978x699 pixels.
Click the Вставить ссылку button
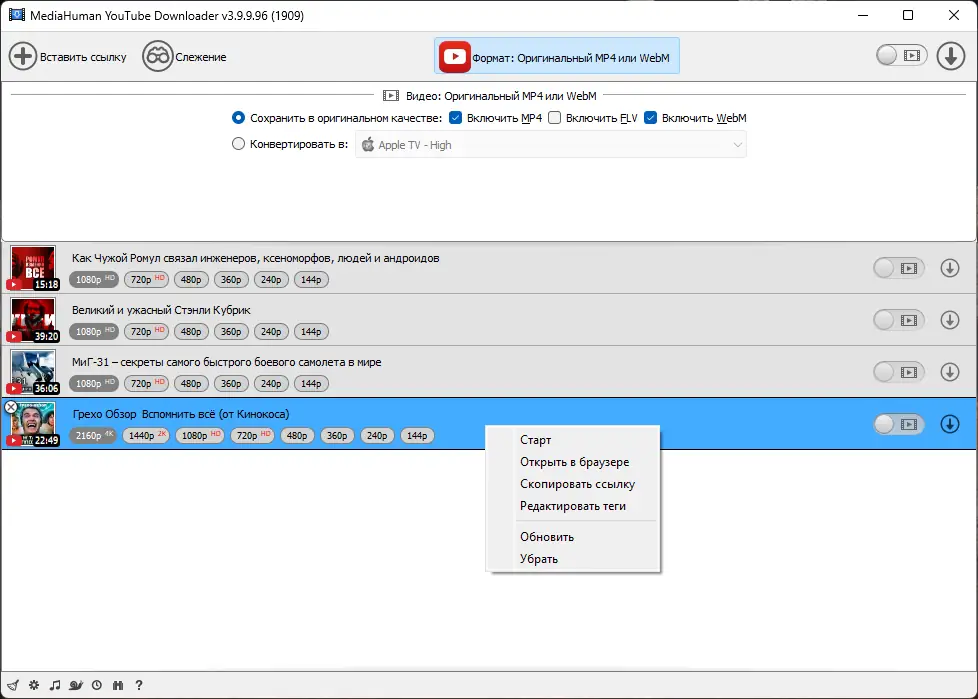(x=65, y=56)
